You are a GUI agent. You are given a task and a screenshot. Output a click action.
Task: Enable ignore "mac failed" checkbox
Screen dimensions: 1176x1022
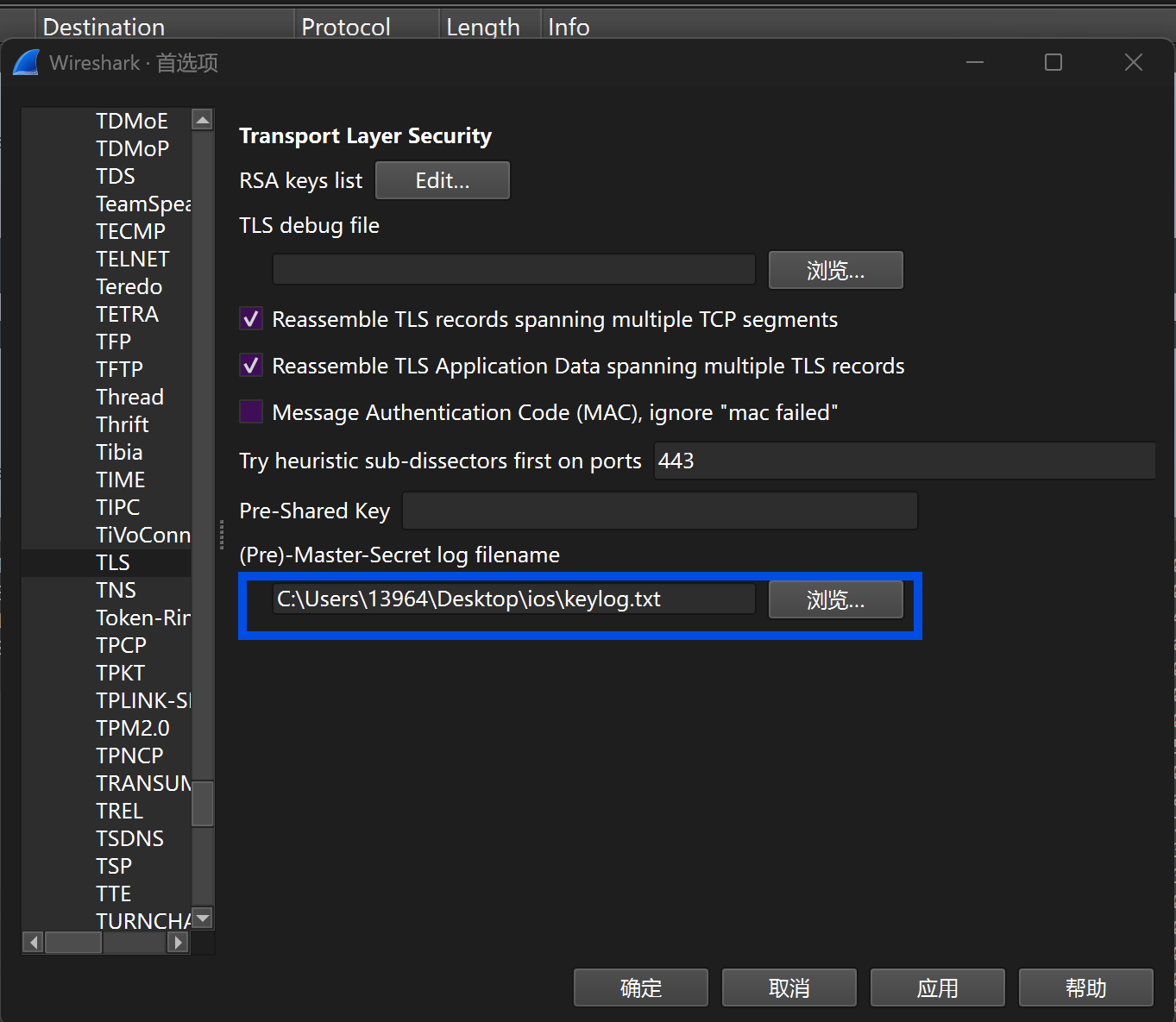click(x=251, y=412)
